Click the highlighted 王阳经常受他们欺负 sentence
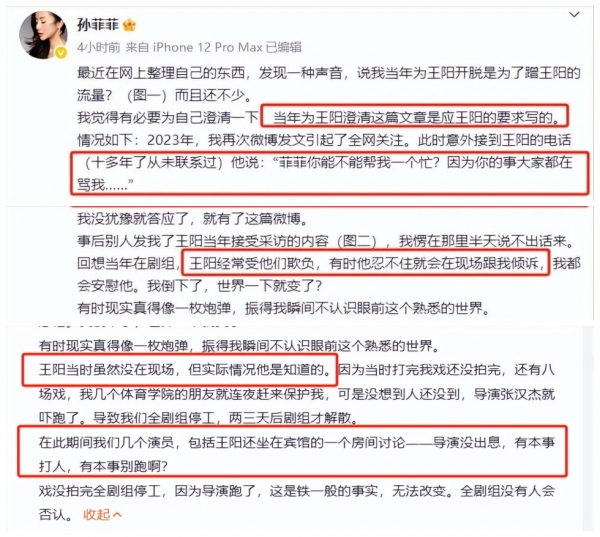600x537 pixels. click(365, 263)
